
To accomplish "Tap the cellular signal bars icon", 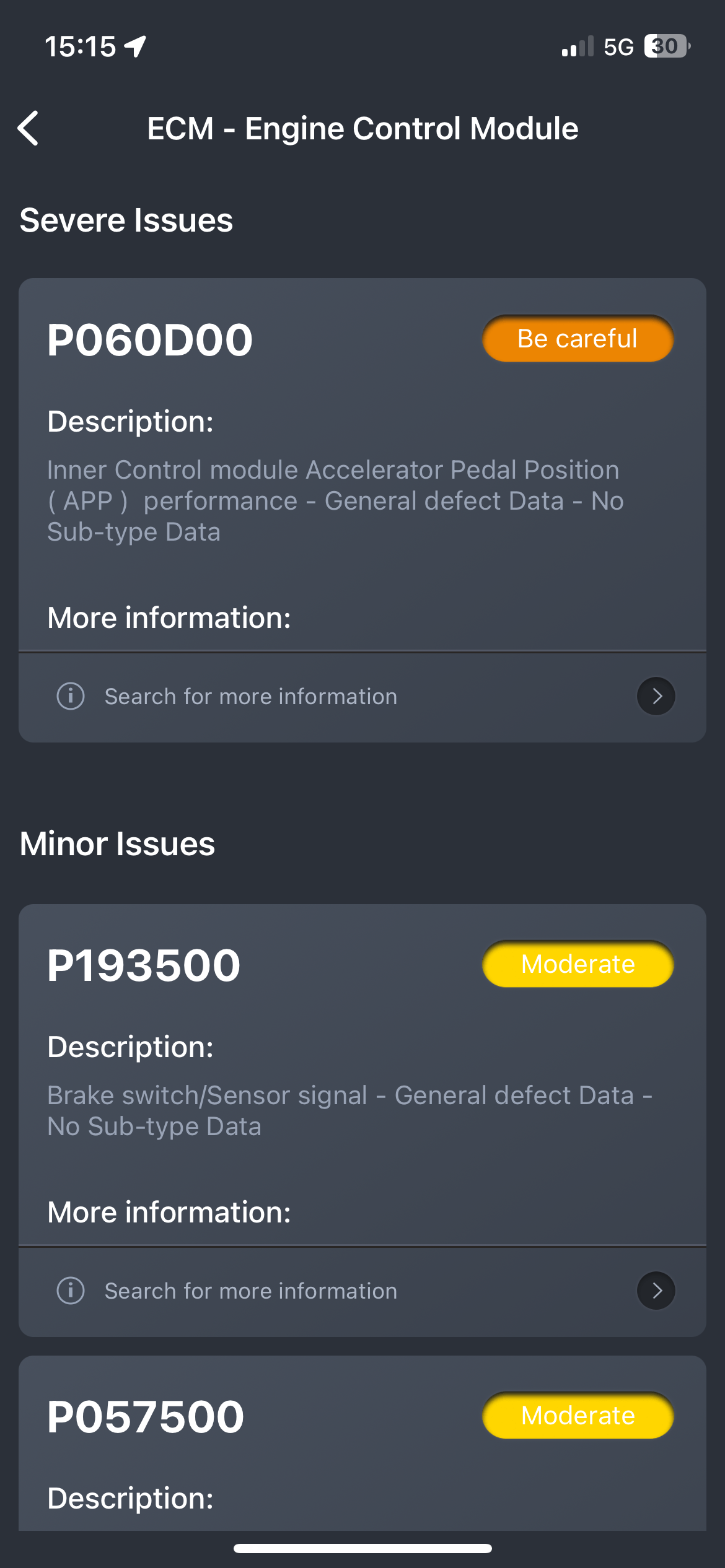I will 578,46.
